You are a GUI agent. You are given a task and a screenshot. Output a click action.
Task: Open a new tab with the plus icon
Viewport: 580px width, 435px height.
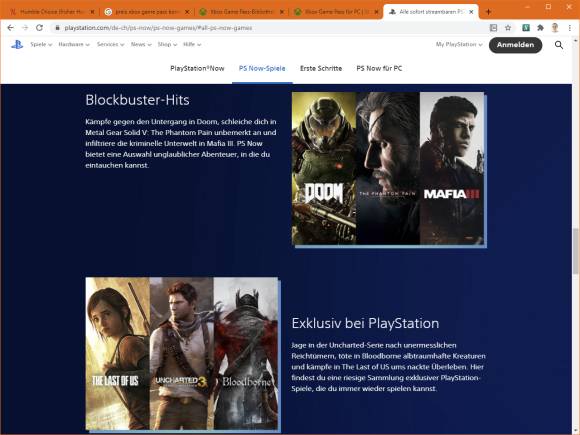click(x=488, y=12)
